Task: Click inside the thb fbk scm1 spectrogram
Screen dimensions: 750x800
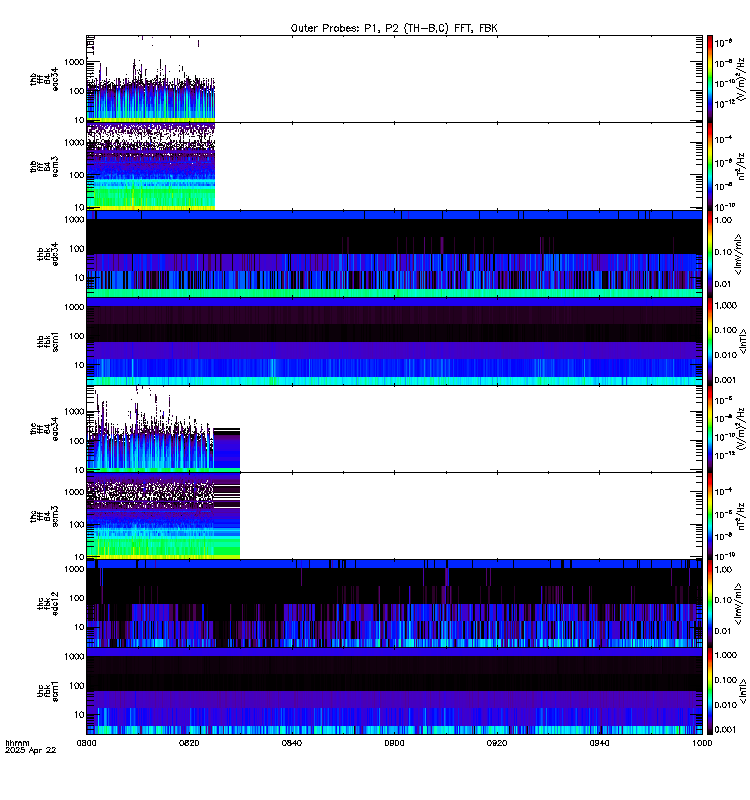Action: 394,341
